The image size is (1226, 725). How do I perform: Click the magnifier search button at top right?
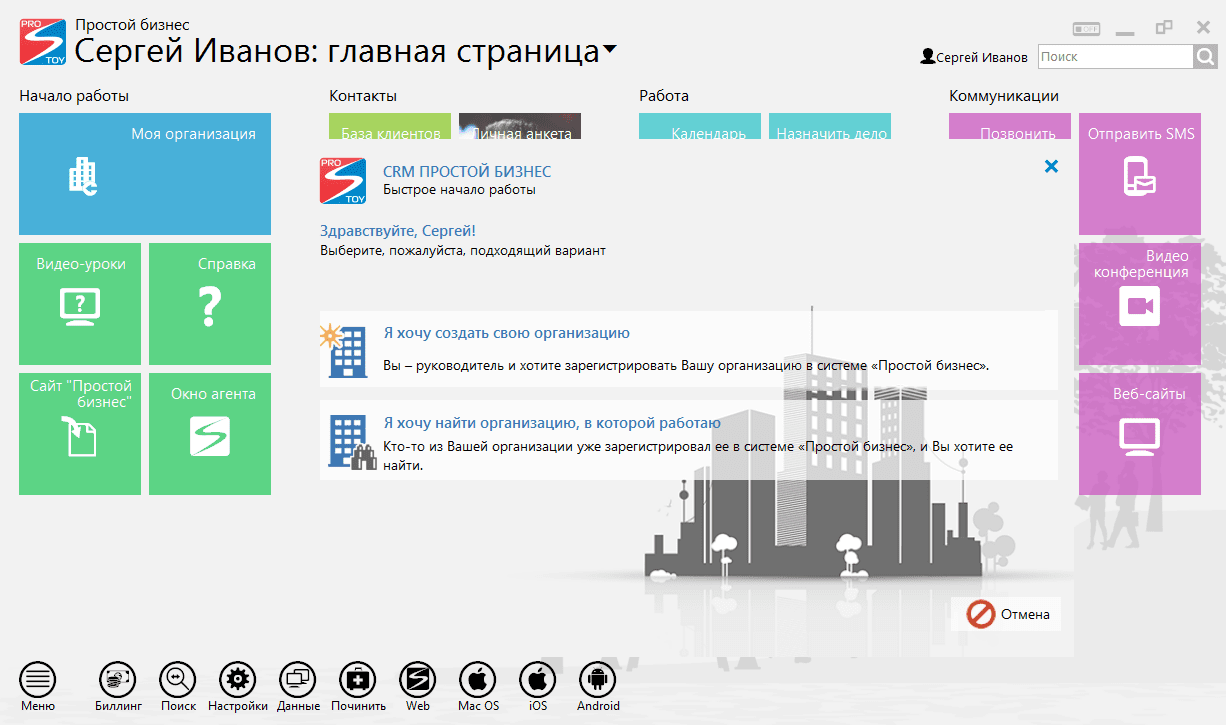[x=1205, y=57]
